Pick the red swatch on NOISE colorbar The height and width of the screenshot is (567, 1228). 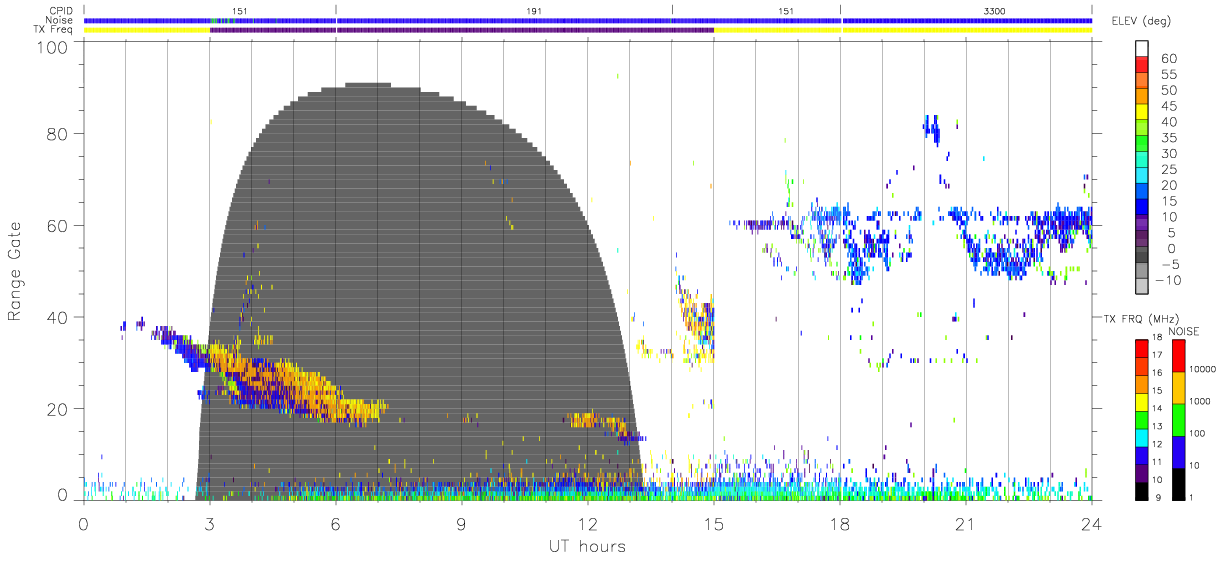1177,356
